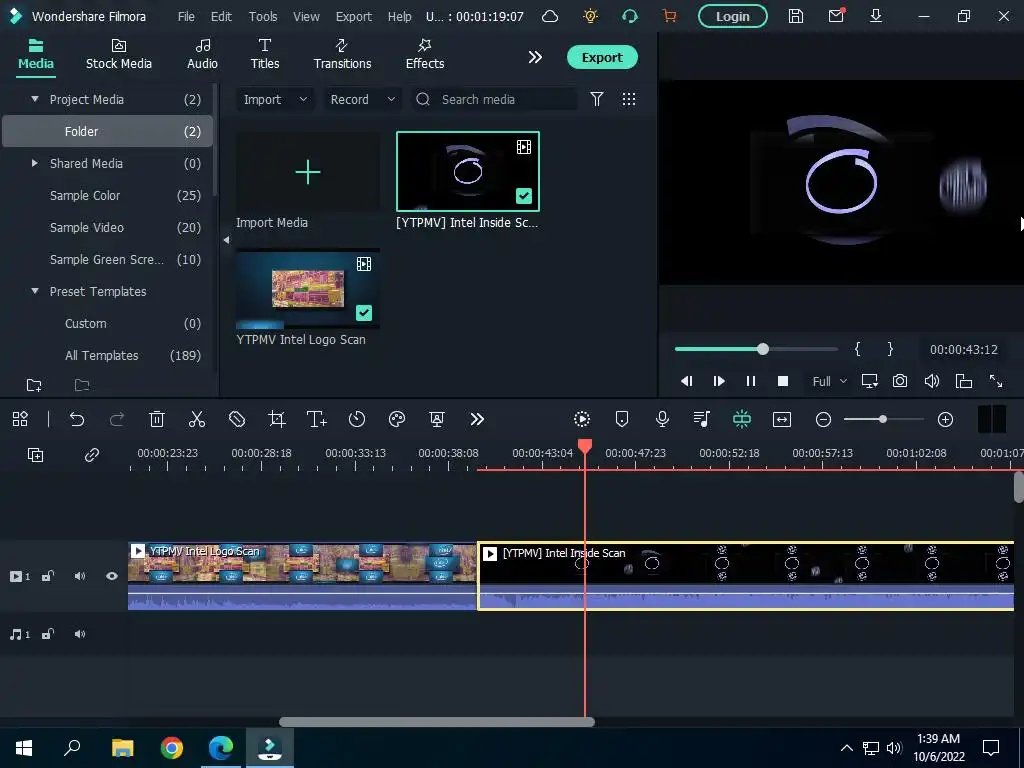Show more timeline tools chevron
This screenshot has width=1024, height=768.
coord(477,419)
